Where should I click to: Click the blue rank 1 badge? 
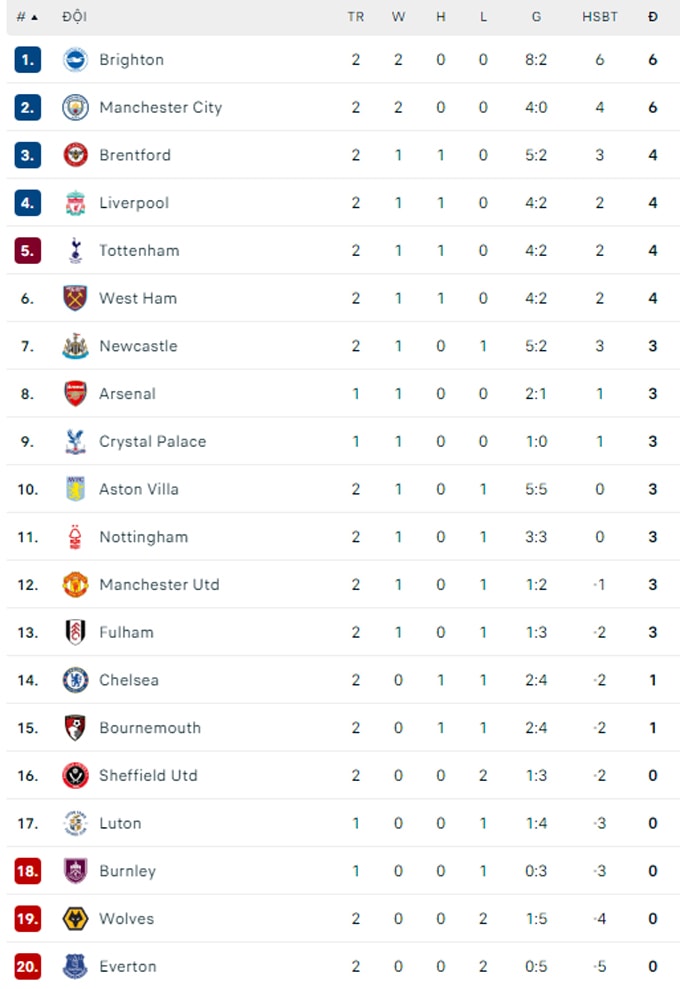point(28,60)
